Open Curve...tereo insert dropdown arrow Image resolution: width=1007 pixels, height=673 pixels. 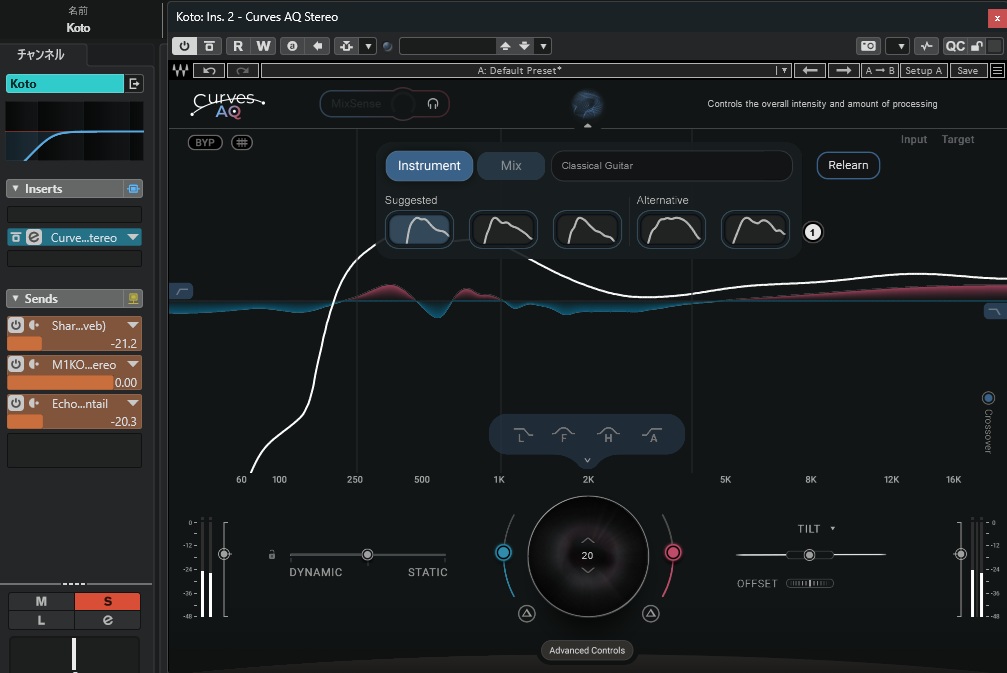pos(133,238)
